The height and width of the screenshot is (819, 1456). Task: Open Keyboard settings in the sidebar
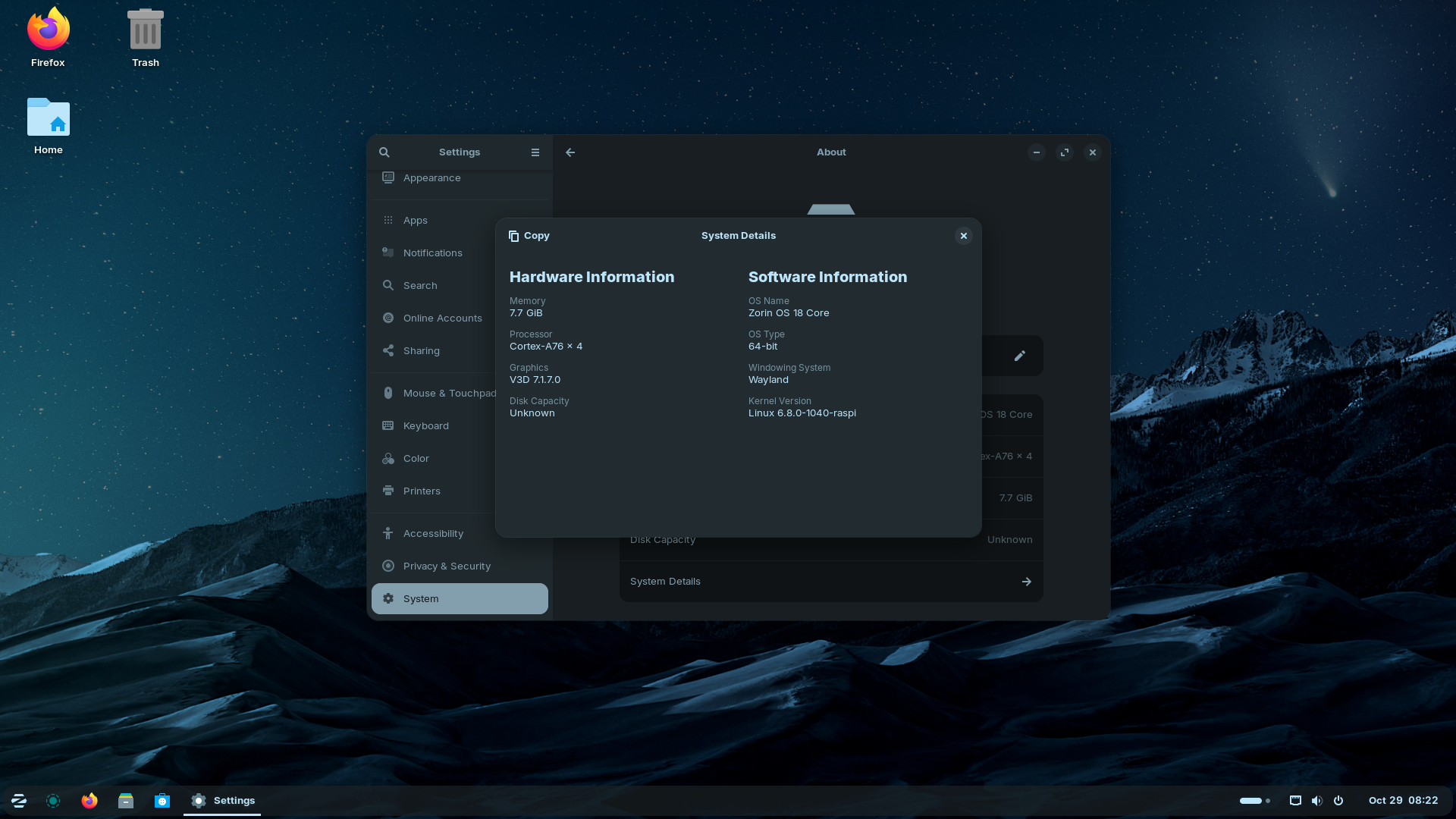425,426
